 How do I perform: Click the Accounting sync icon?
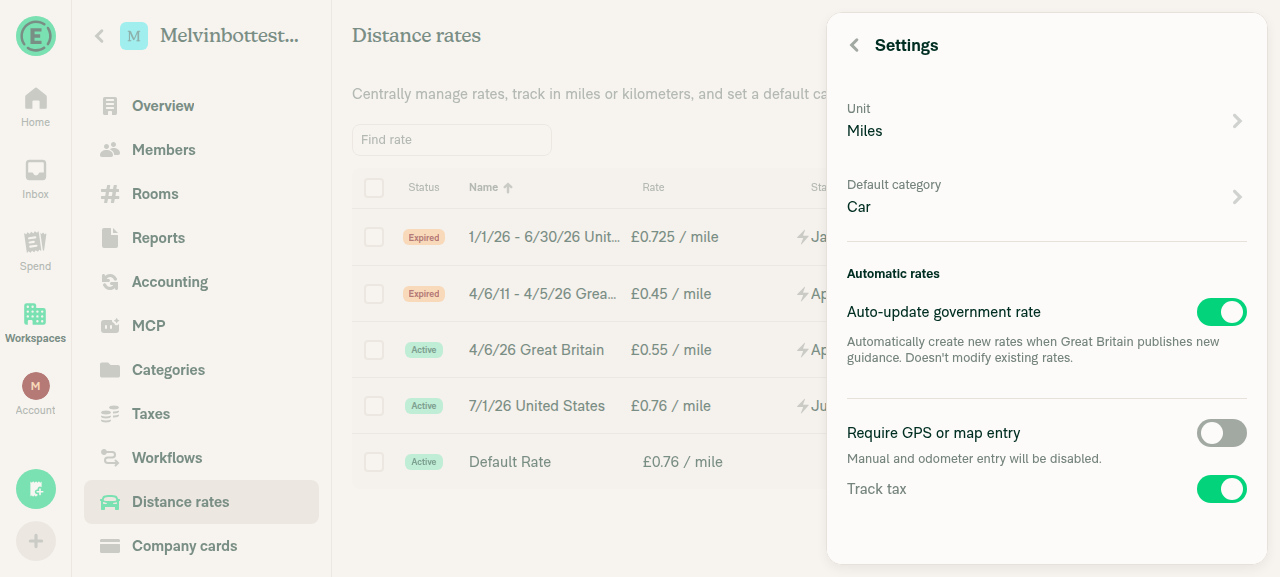click(x=110, y=282)
